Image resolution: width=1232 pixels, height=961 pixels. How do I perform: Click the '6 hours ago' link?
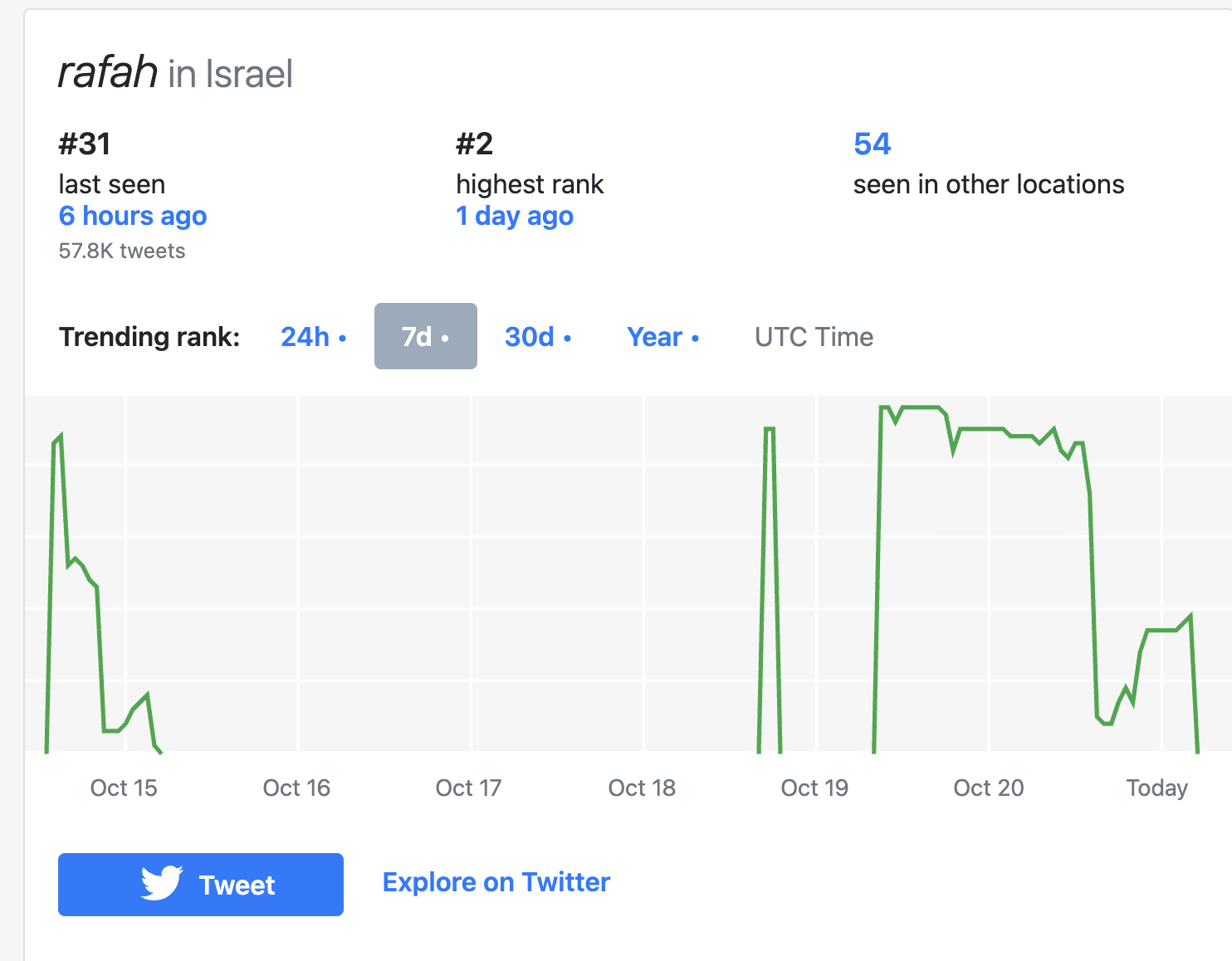tap(133, 216)
